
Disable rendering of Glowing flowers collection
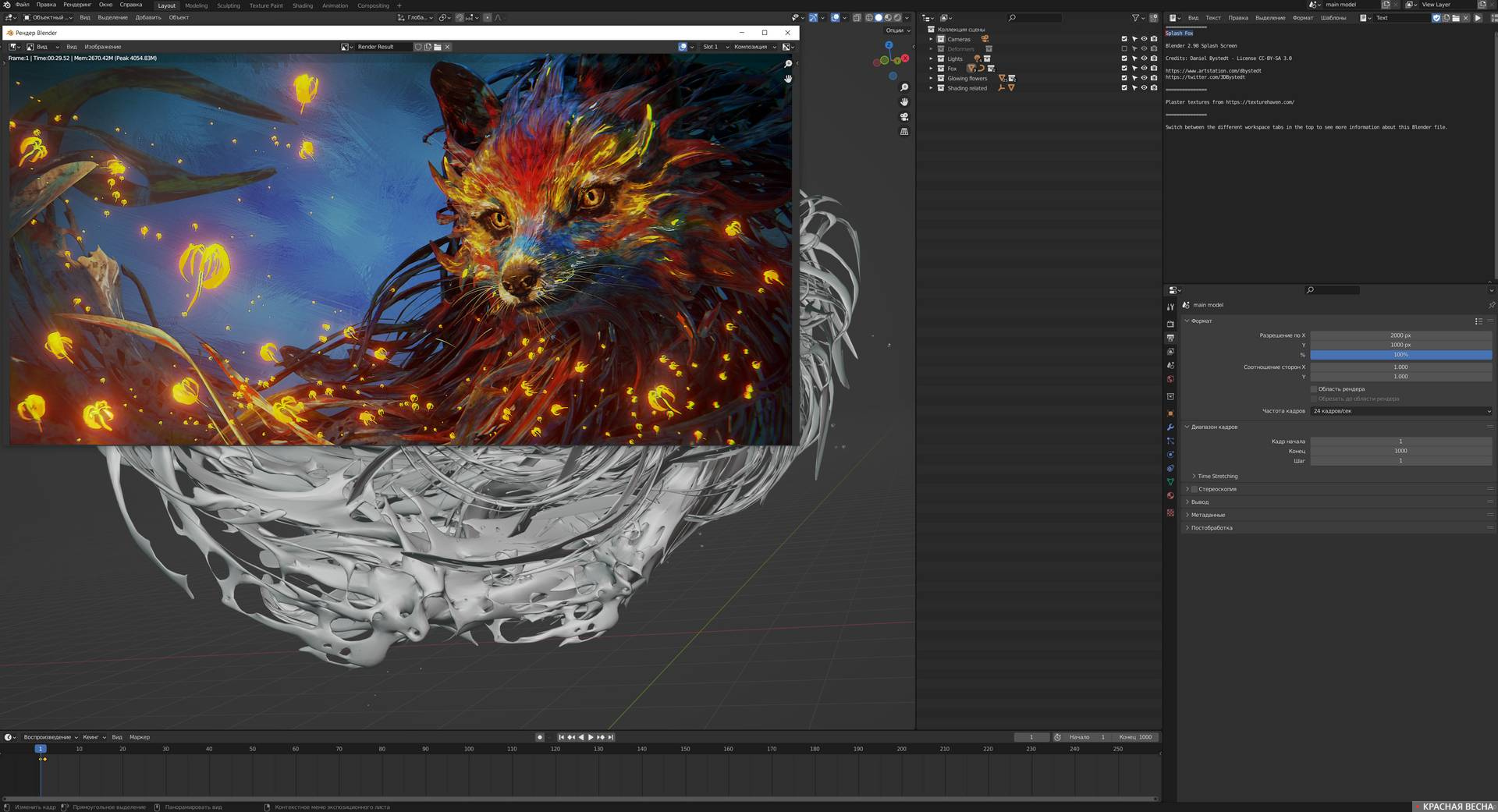1154,78
